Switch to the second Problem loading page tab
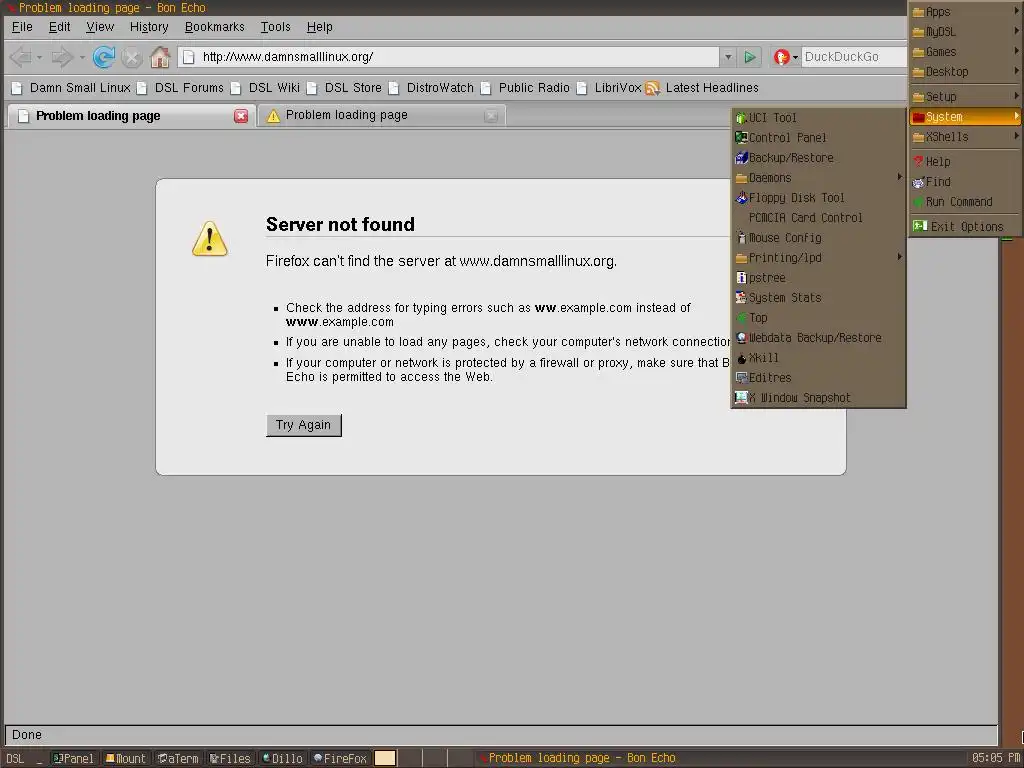1024x768 pixels. pyautogui.click(x=381, y=116)
